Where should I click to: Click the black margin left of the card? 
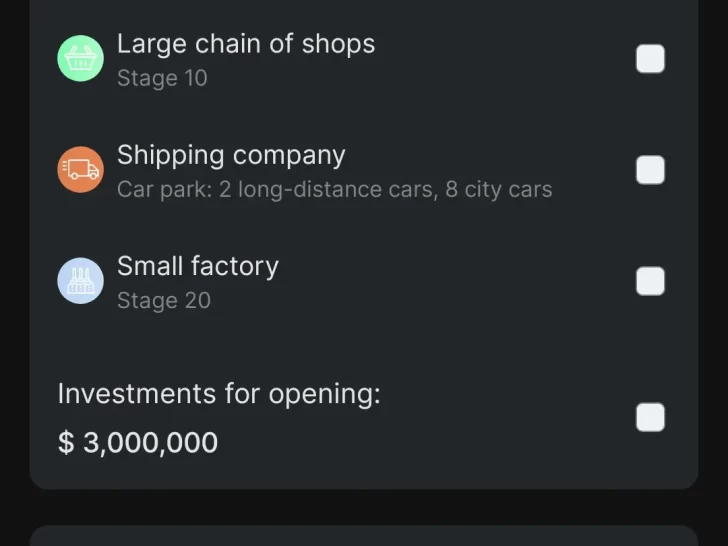coord(14,250)
